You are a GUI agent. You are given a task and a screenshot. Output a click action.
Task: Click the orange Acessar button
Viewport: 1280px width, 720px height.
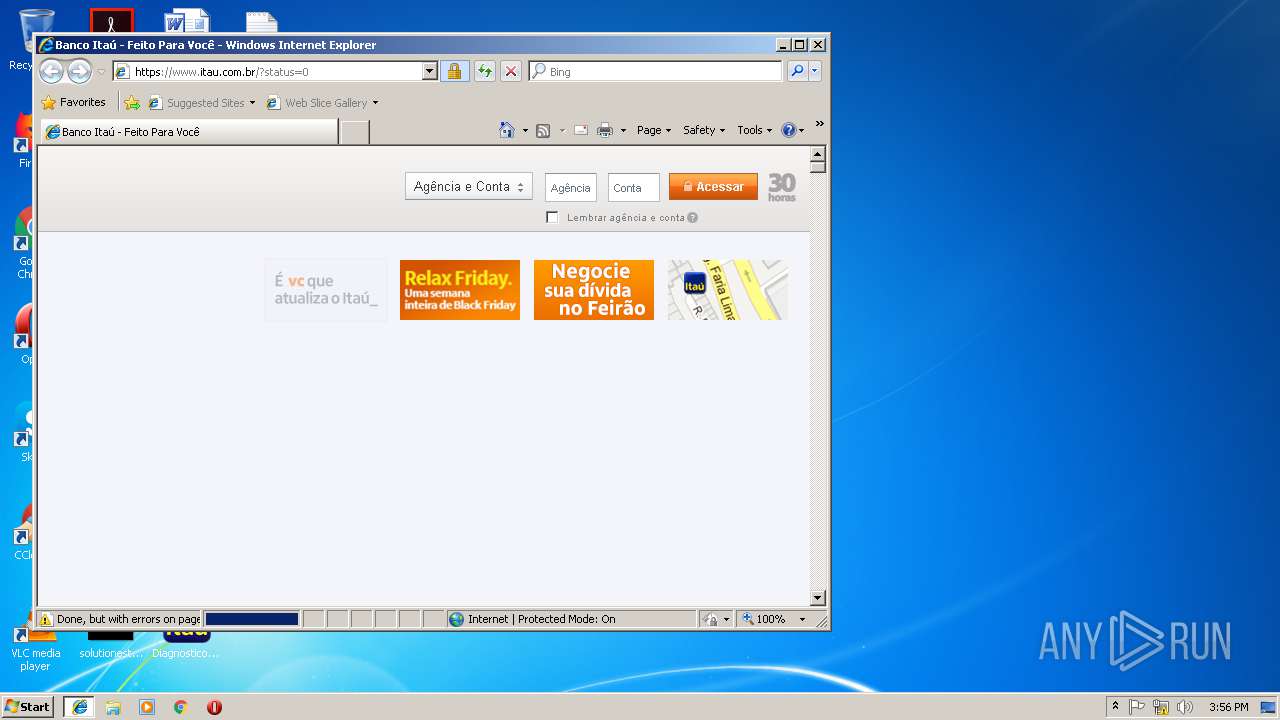point(713,187)
